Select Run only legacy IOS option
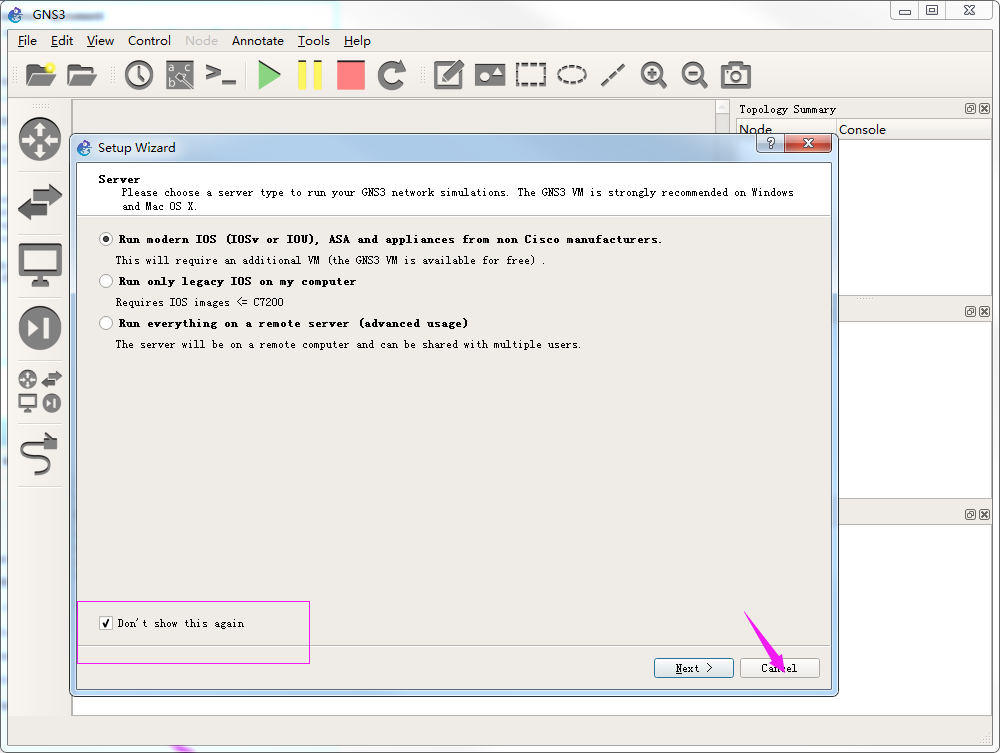This screenshot has height=753, width=1000. click(x=106, y=281)
